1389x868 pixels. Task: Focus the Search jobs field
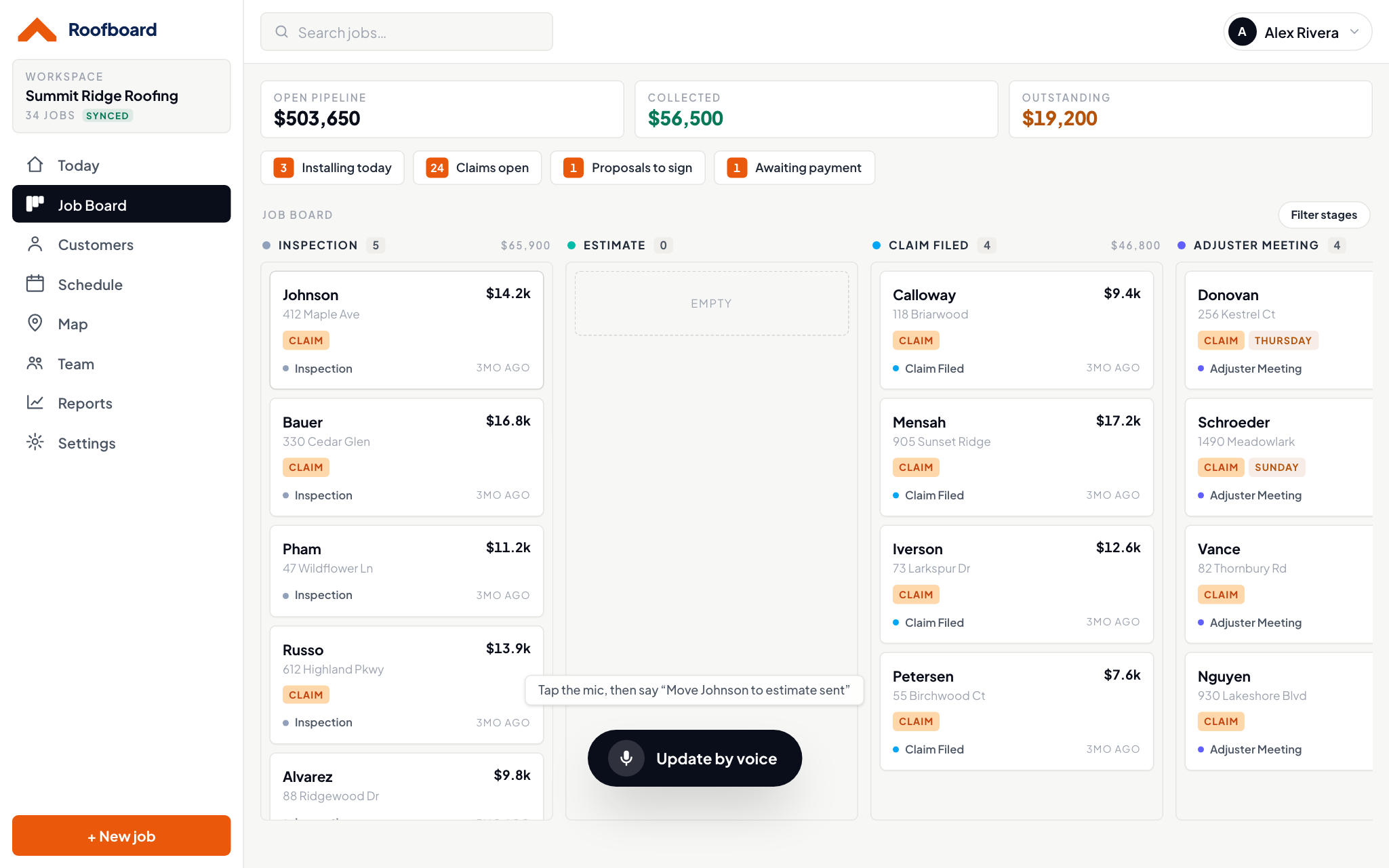pyautogui.click(x=407, y=32)
